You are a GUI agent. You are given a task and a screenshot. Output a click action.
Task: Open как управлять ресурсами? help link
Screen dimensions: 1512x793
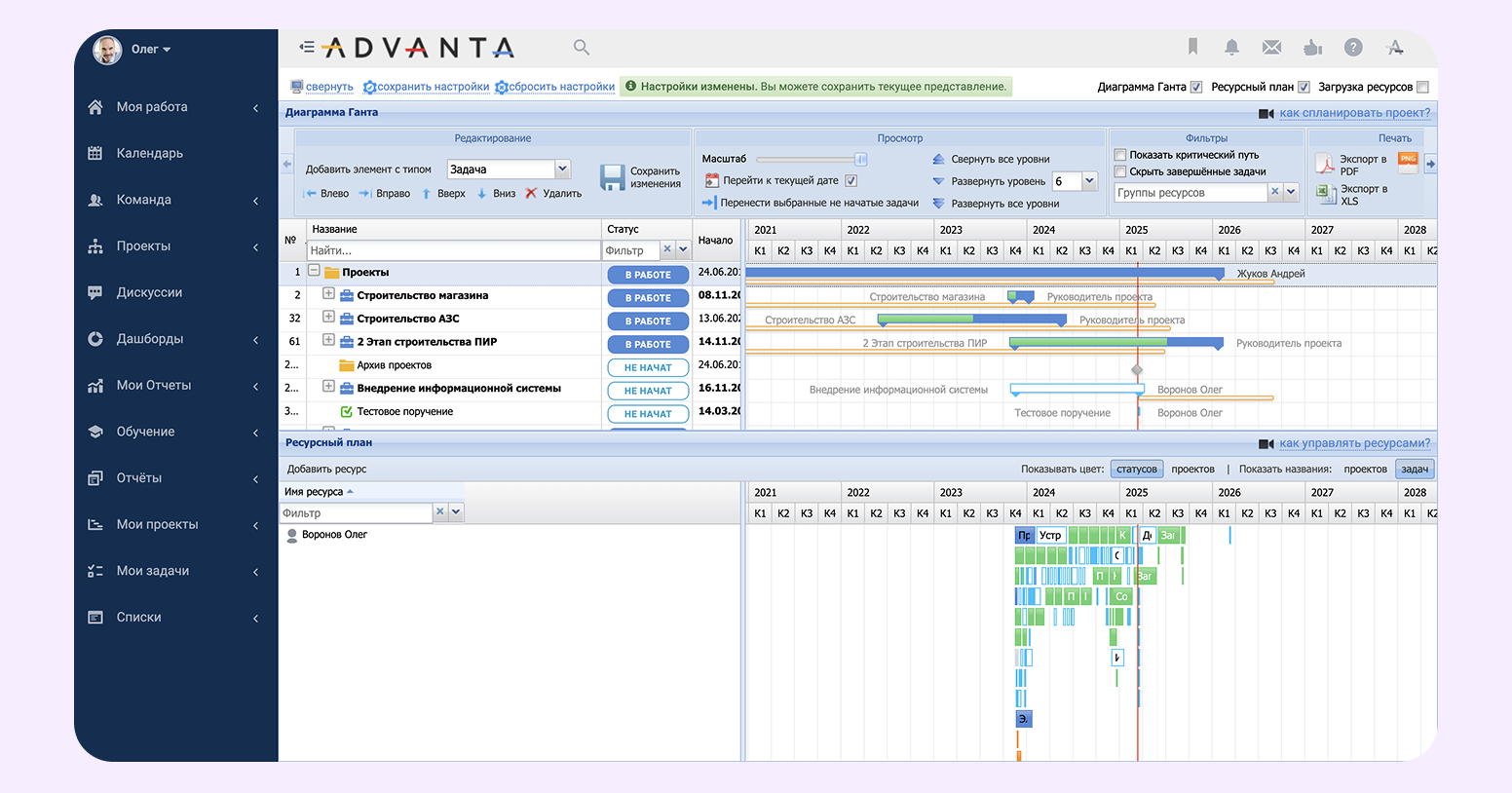tap(1355, 443)
